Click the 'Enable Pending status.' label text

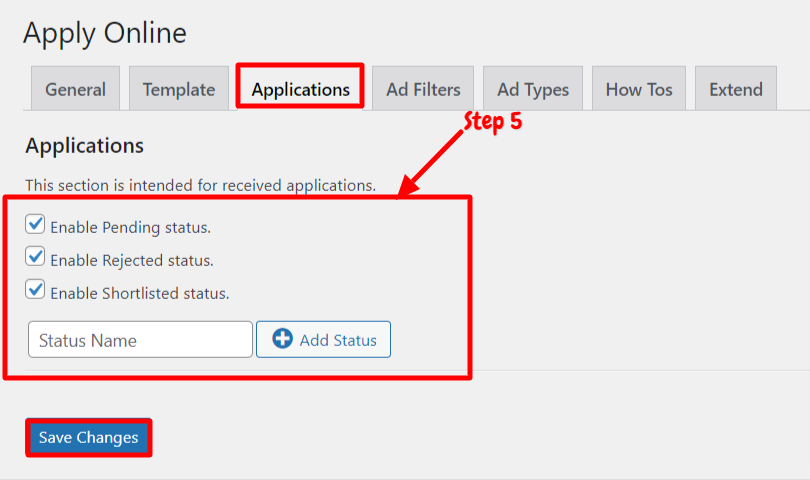[131, 227]
